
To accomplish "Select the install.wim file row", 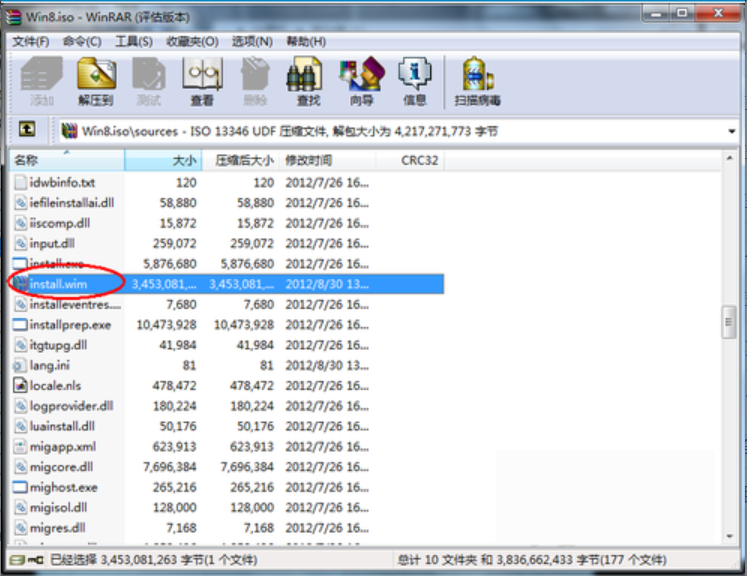I will pos(60,284).
